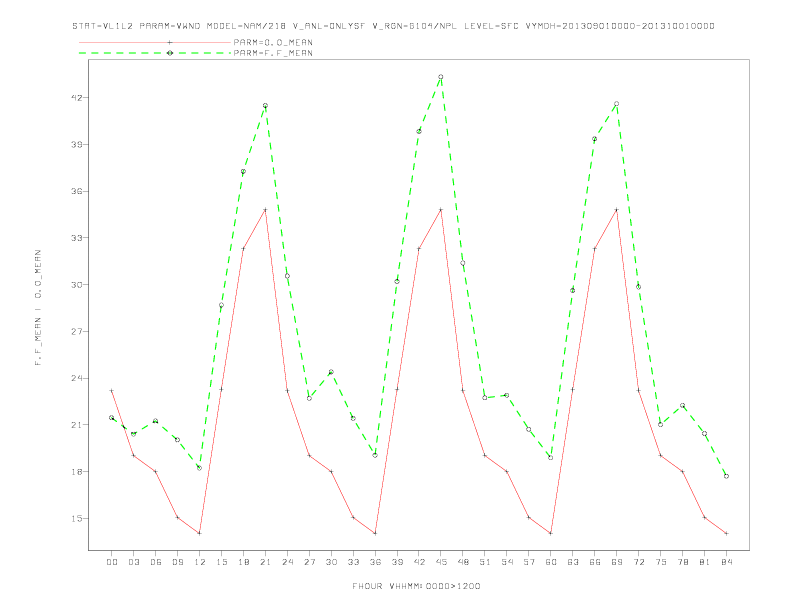Image resolution: width=792 pixels, height=612 pixels.
Task: Click the x-axis tick label 60
Action: click(551, 562)
